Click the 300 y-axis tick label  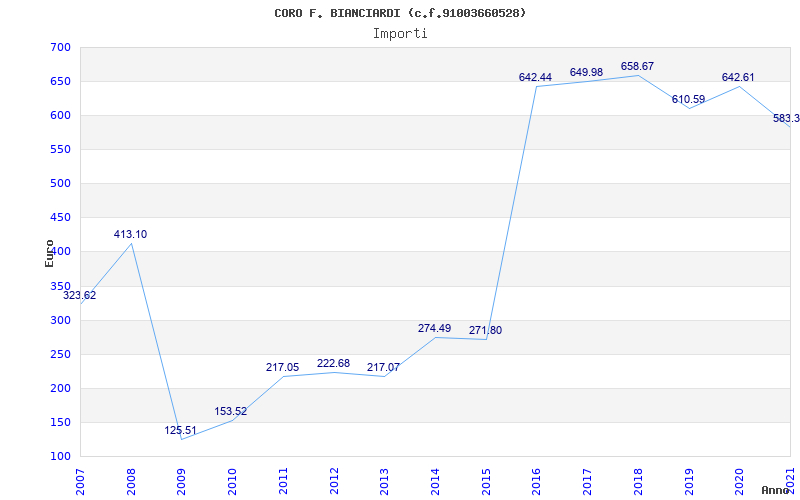click(60, 320)
